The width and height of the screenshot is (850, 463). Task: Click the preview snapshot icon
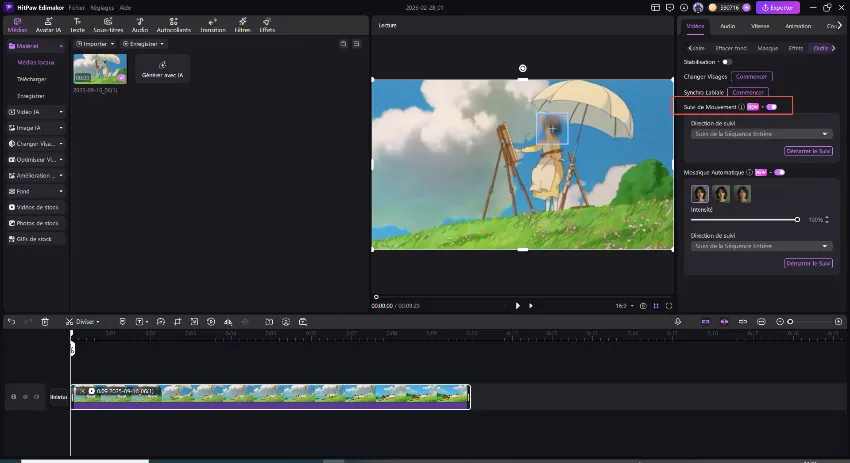pos(643,306)
